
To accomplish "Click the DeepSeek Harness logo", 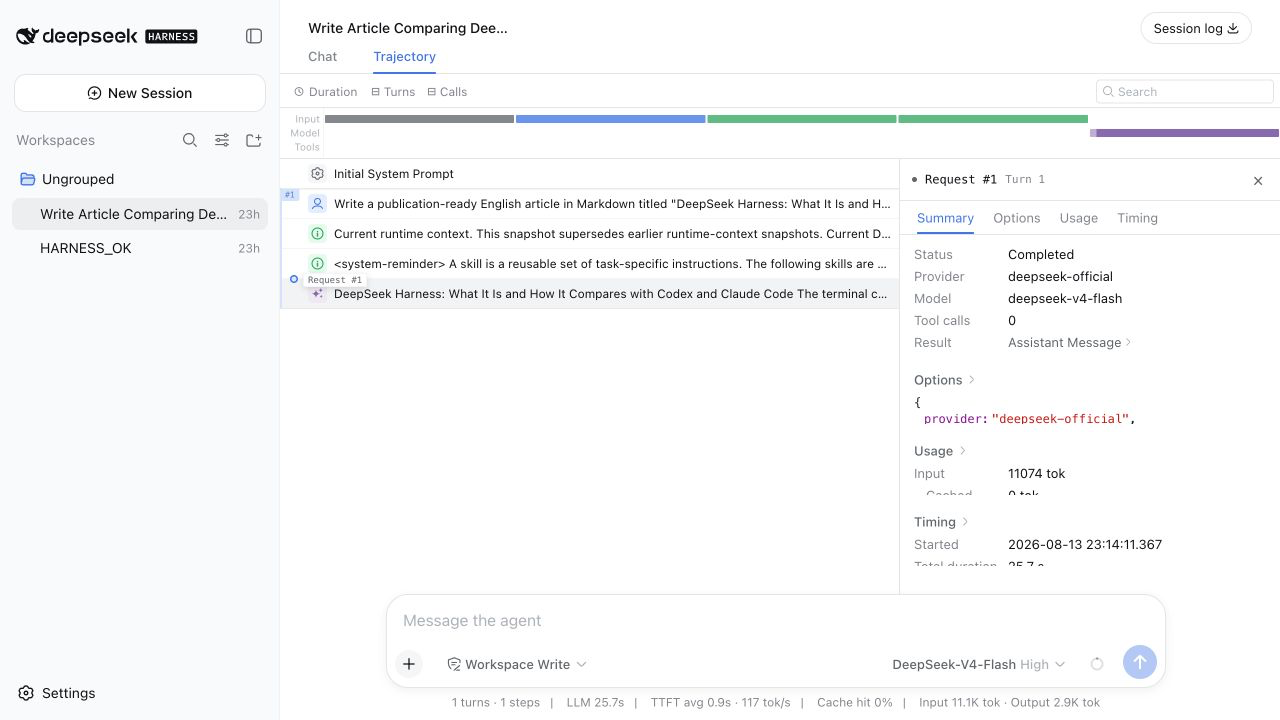I will [107, 36].
